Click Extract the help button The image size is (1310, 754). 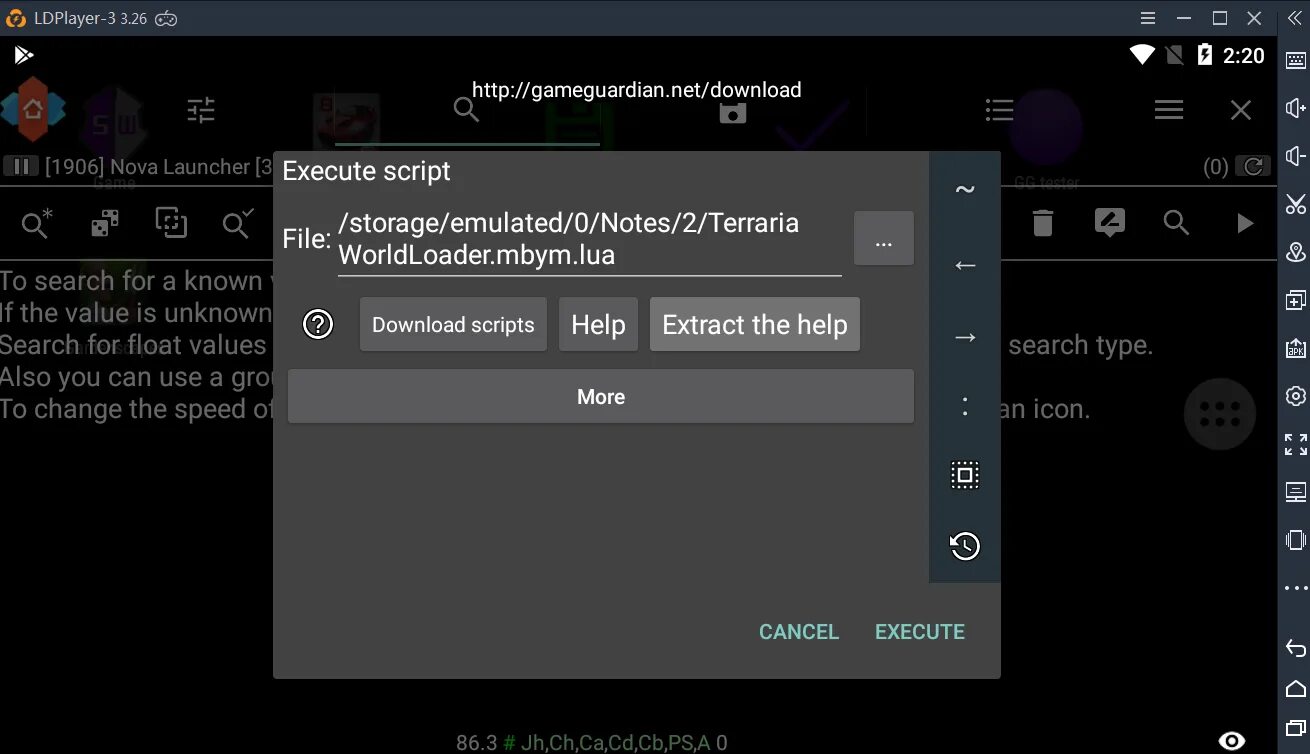click(755, 324)
